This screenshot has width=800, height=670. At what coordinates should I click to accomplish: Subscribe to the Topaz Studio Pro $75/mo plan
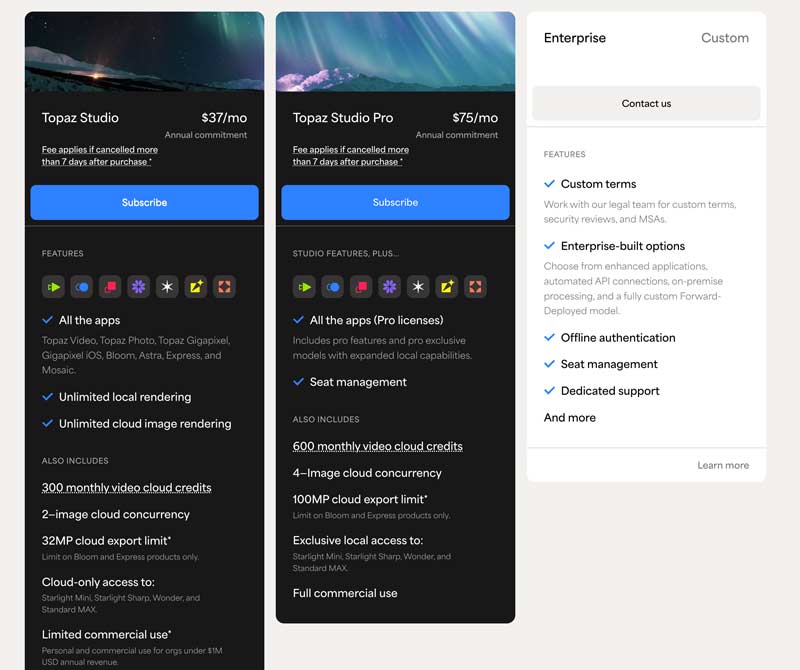pyautogui.click(x=395, y=203)
